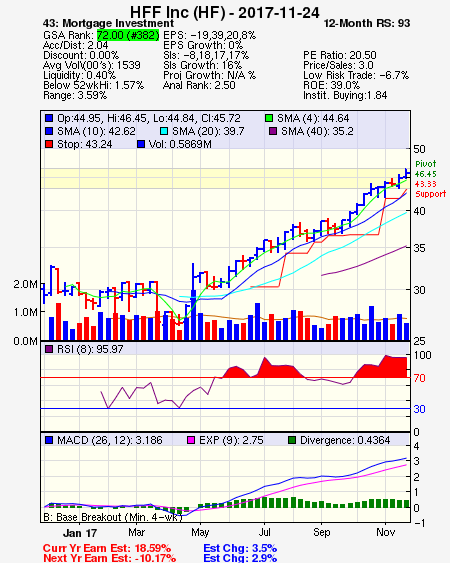
Task: Click the red 70 RSI overbought level label
Action: click(419, 378)
